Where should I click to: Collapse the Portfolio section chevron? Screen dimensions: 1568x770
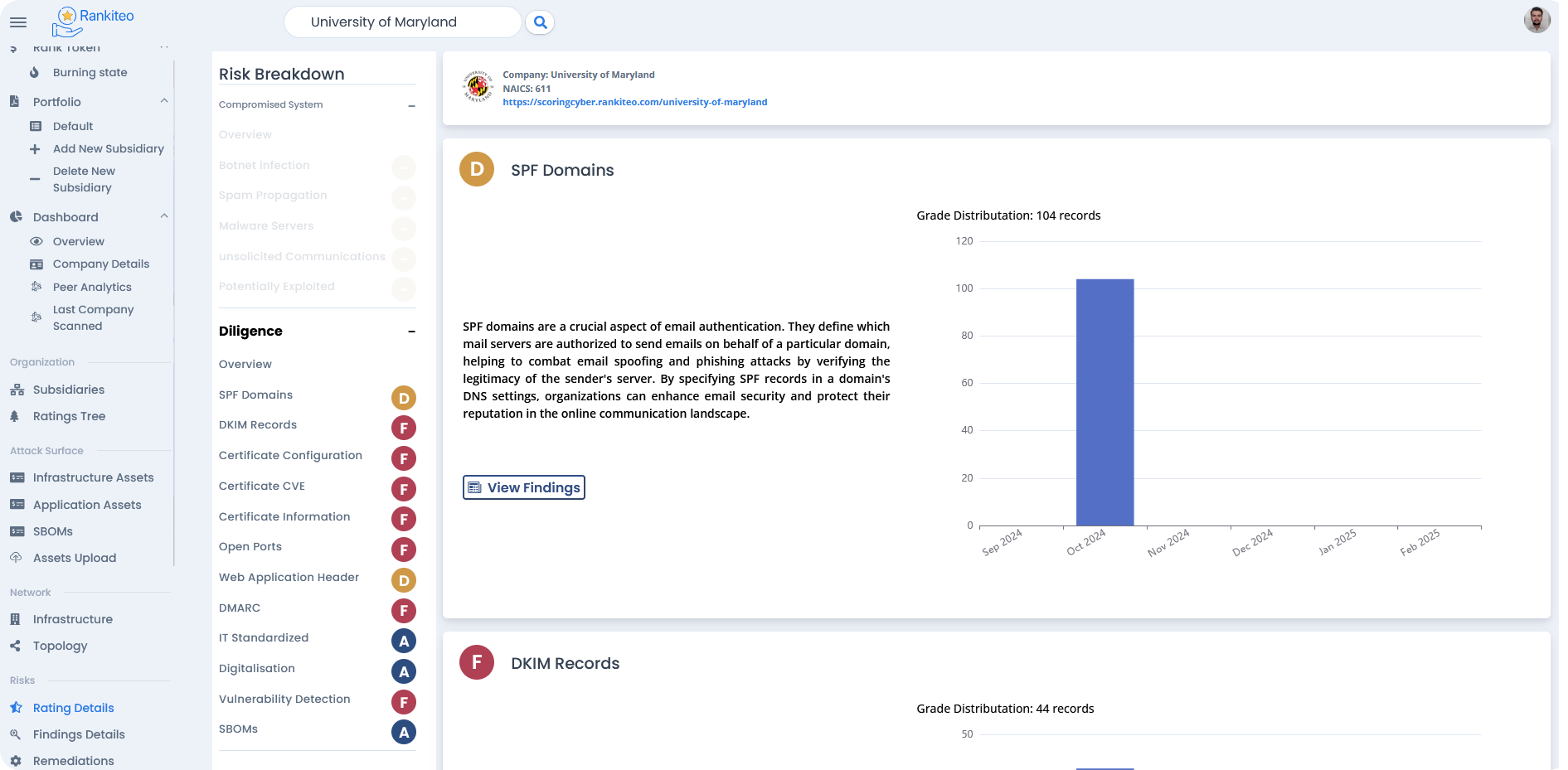coord(164,101)
